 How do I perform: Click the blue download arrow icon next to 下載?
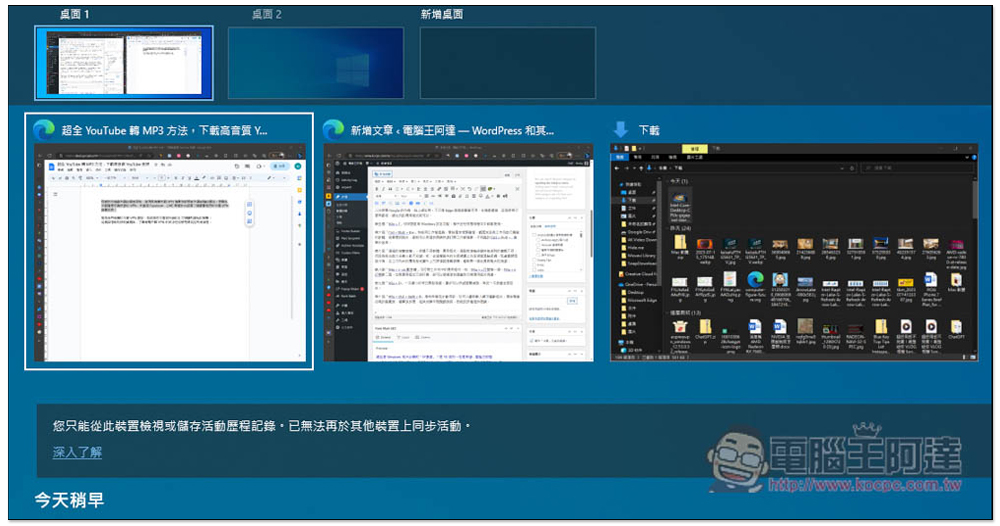click(621, 129)
